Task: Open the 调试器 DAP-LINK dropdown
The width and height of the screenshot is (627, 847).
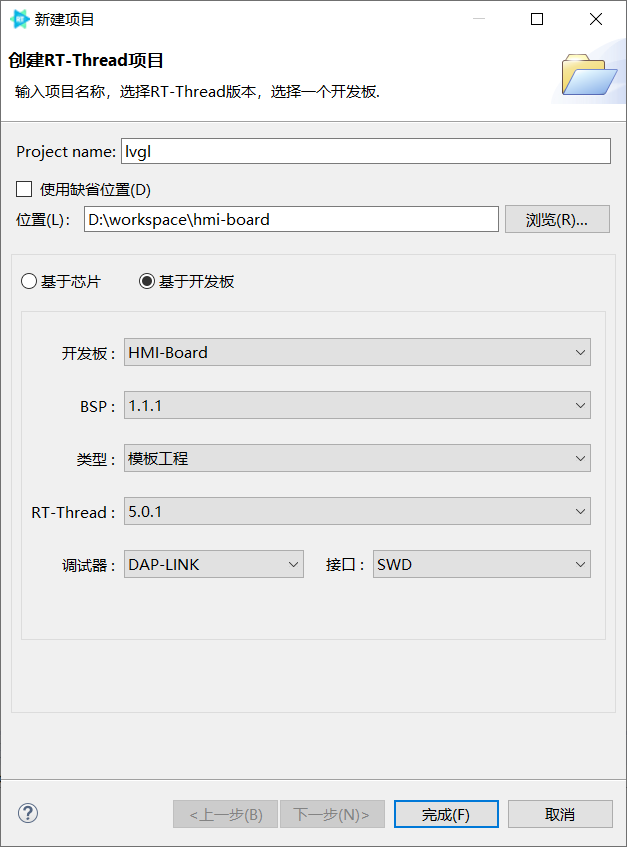Action: coord(213,565)
